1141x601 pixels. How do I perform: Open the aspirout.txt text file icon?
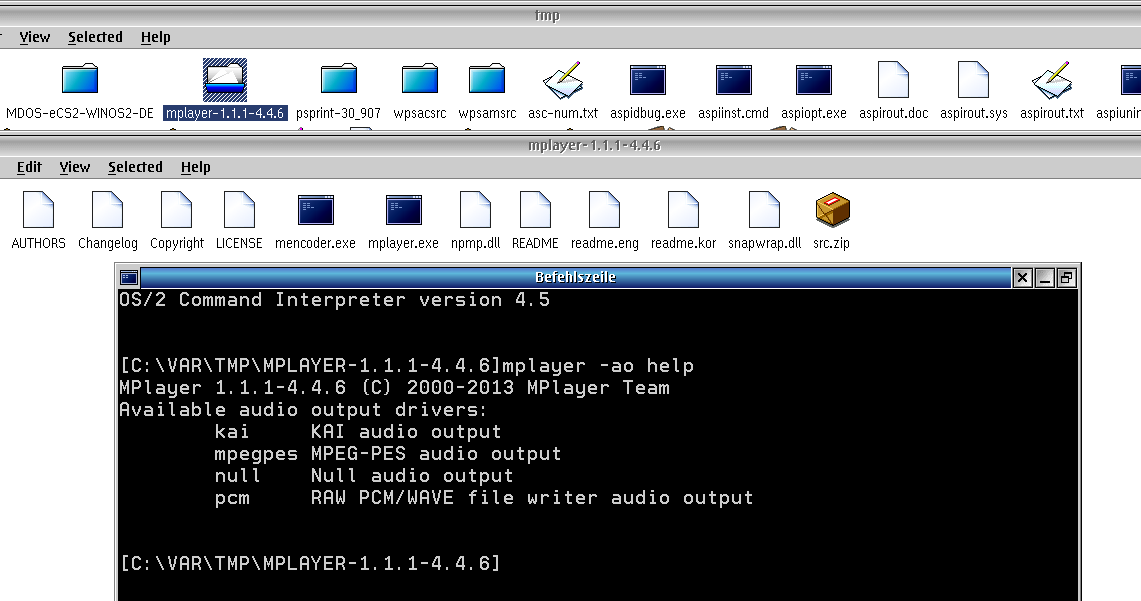[1052, 79]
